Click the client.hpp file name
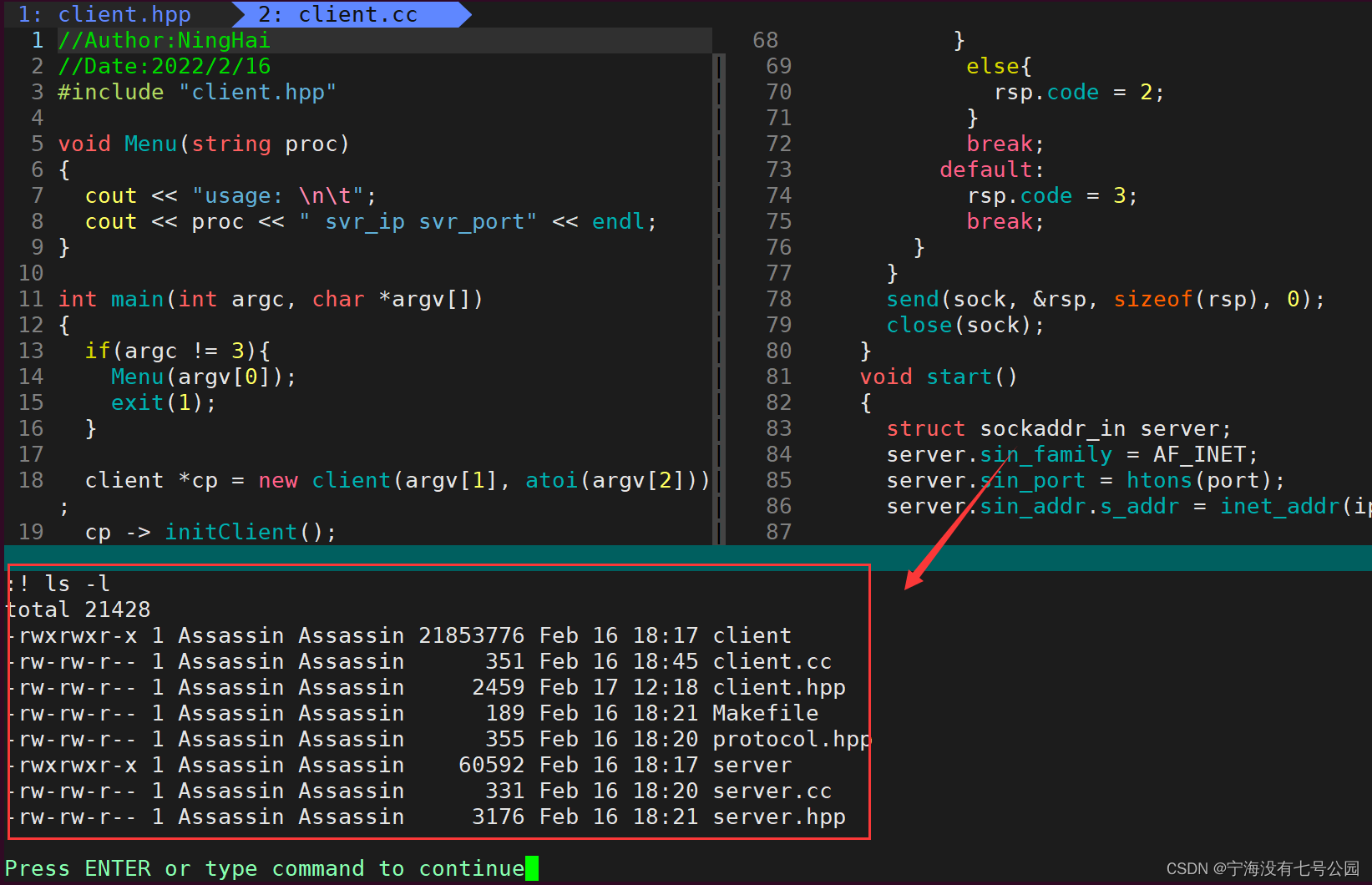This screenshot has height=885, width=1372. (779, 687)
